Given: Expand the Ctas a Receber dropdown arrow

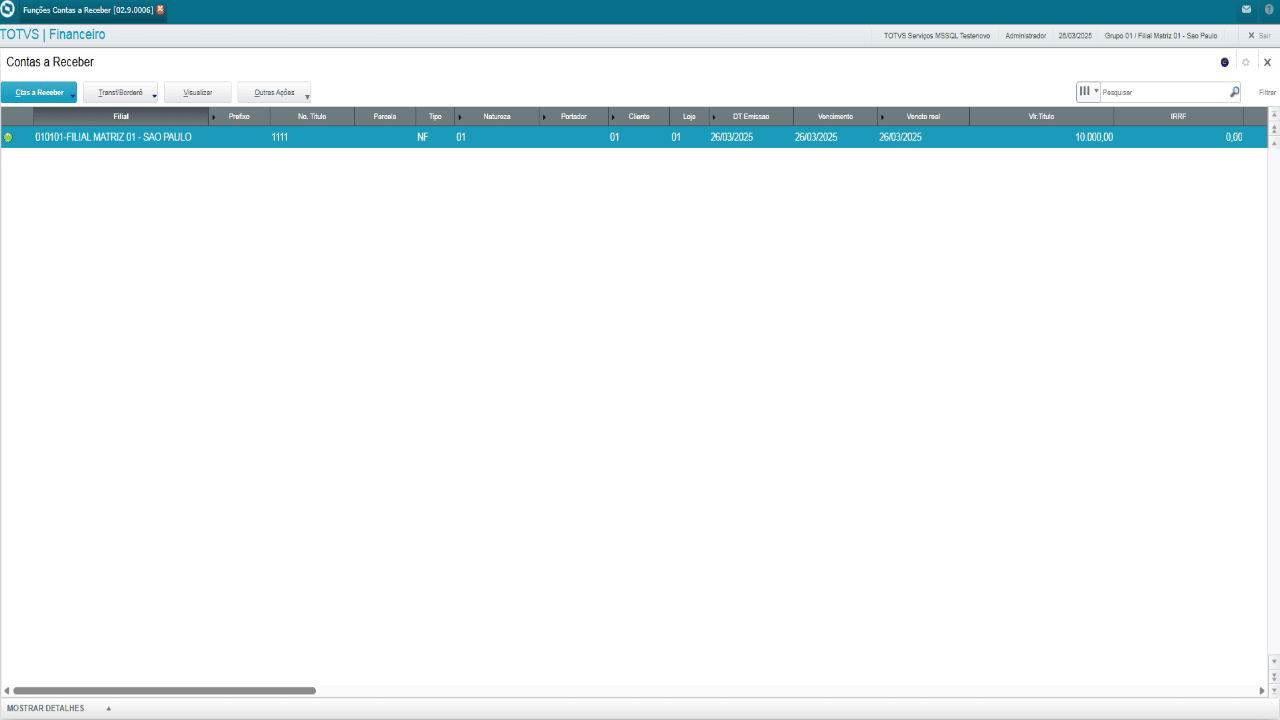Looking at the screenshot, I should coord(73,96).
